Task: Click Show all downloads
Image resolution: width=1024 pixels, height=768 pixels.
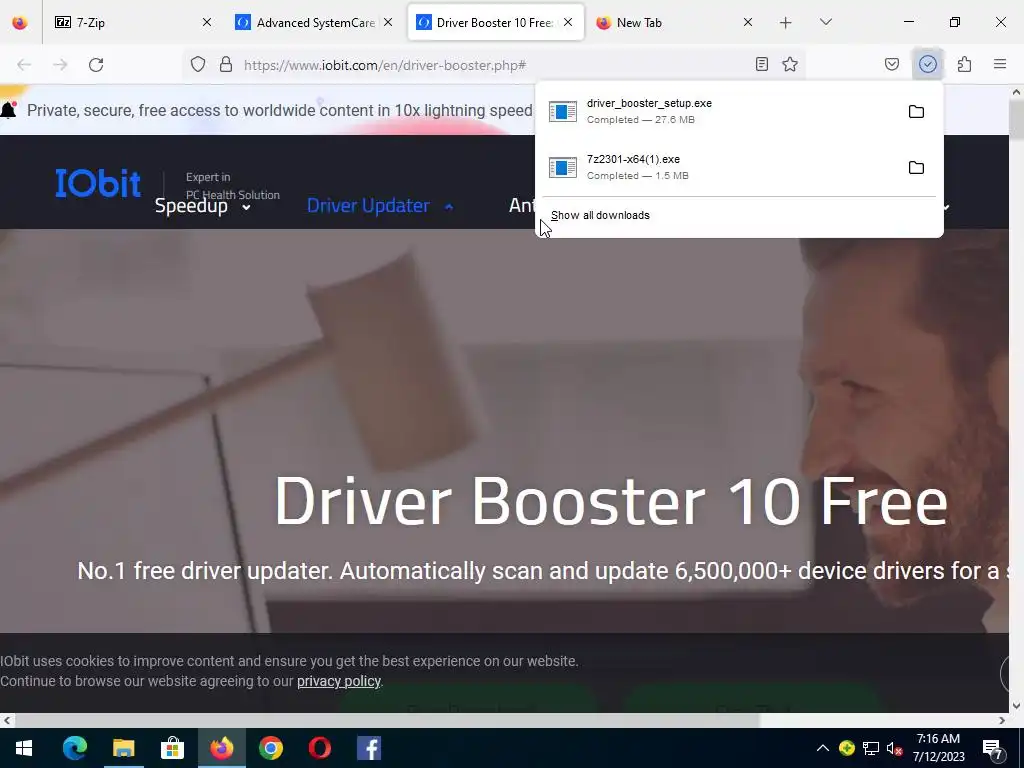Action: pyautogui.click(x=600, y=216)
